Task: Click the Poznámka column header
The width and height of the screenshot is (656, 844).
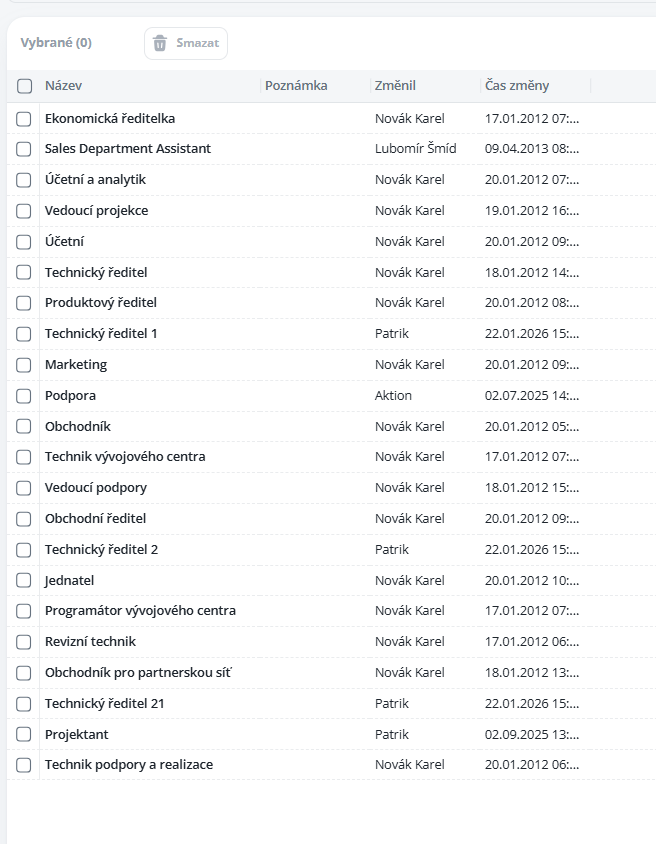Action: click(x=296, y=86)
